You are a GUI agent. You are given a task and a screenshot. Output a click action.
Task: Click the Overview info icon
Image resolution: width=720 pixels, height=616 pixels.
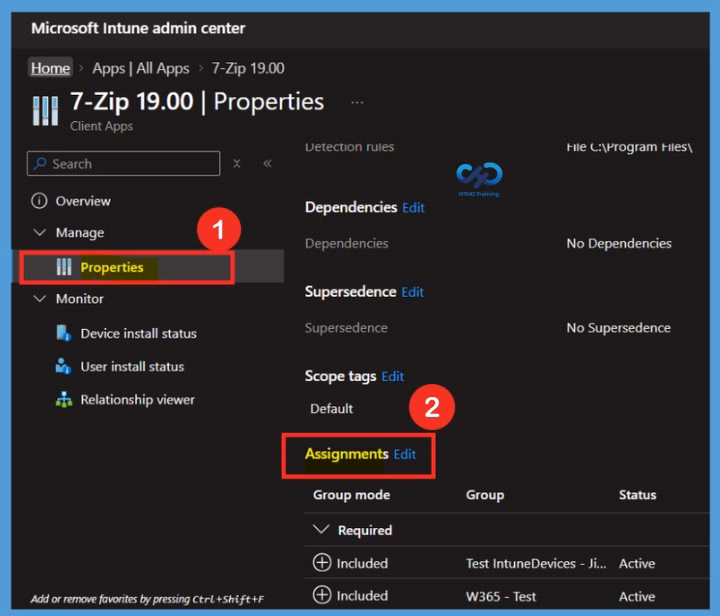pyautogui.click(x=39, y=201)
